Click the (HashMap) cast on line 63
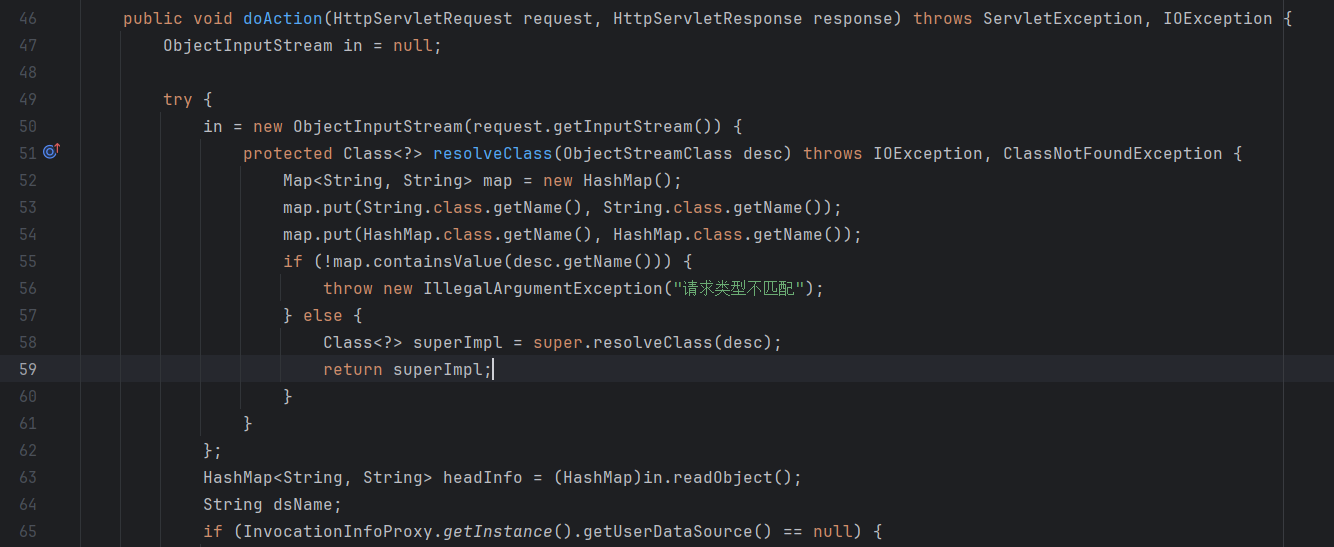Screen dimensions: 1334x547 [x=598, y=478]
